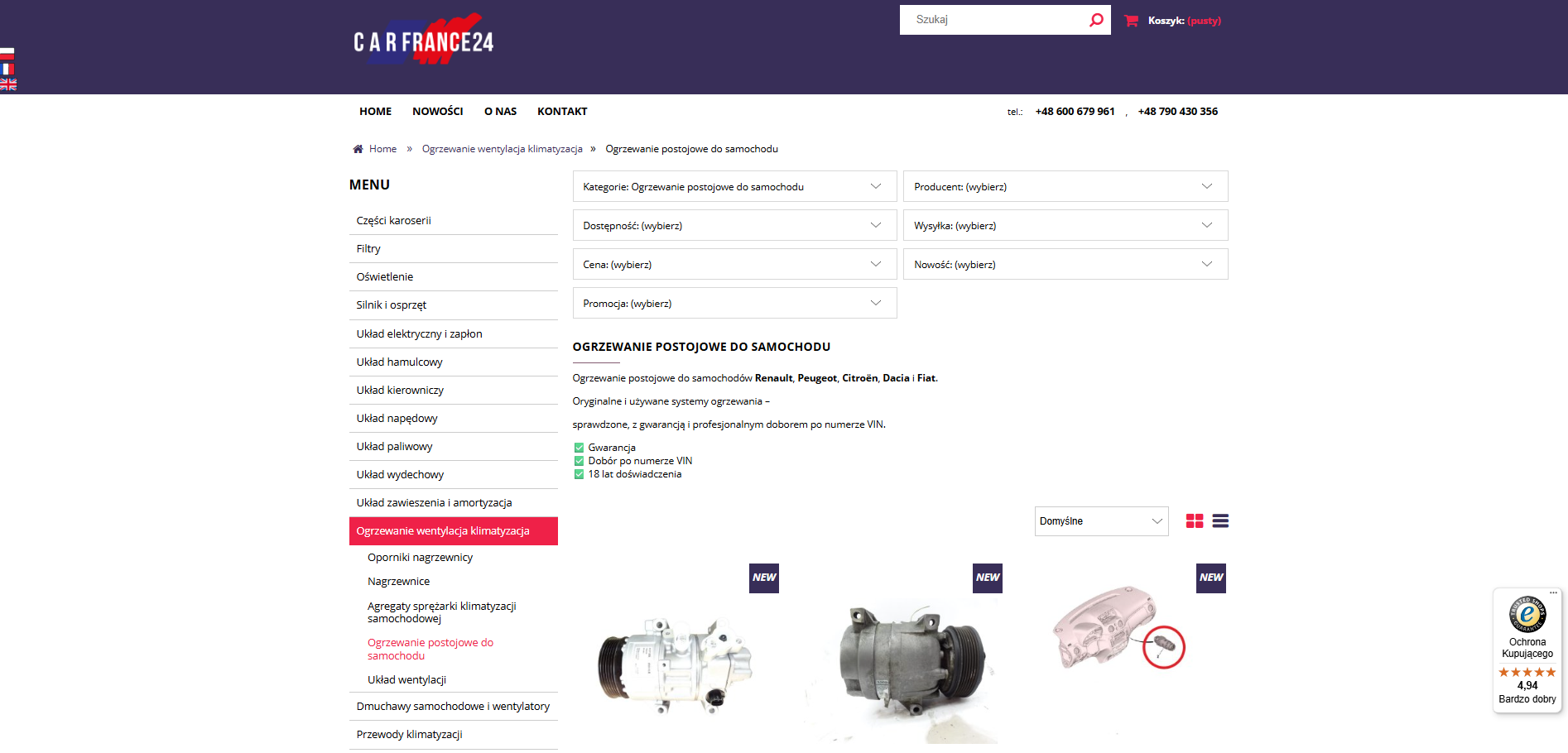Expand the Producent filter dropdown
1568x753 pixels.
pos(1065,187)
